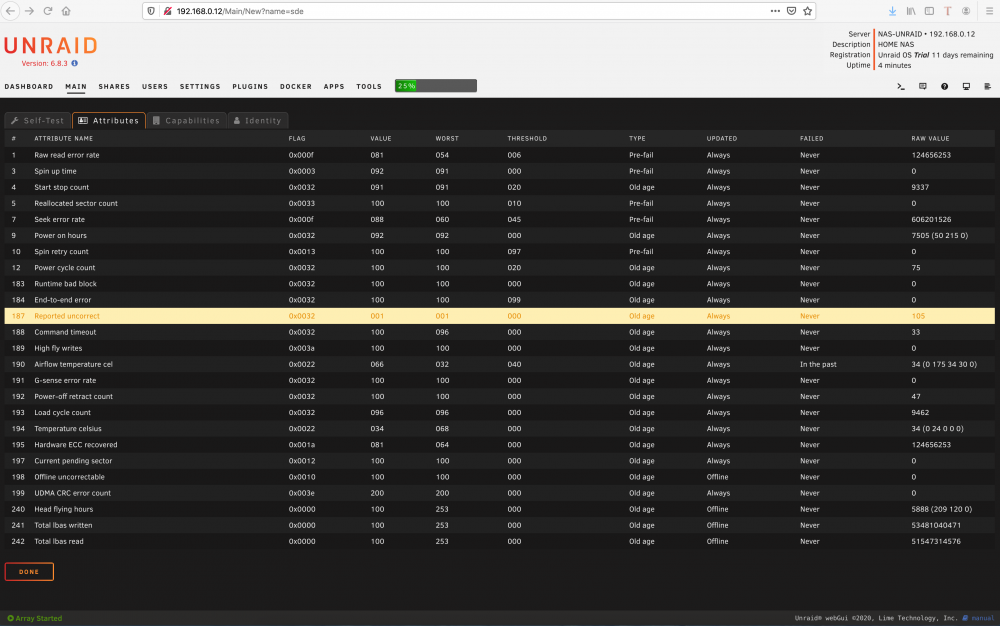
Task: Click the Reported uncorrect attribute row
Action: pos(499,316)
